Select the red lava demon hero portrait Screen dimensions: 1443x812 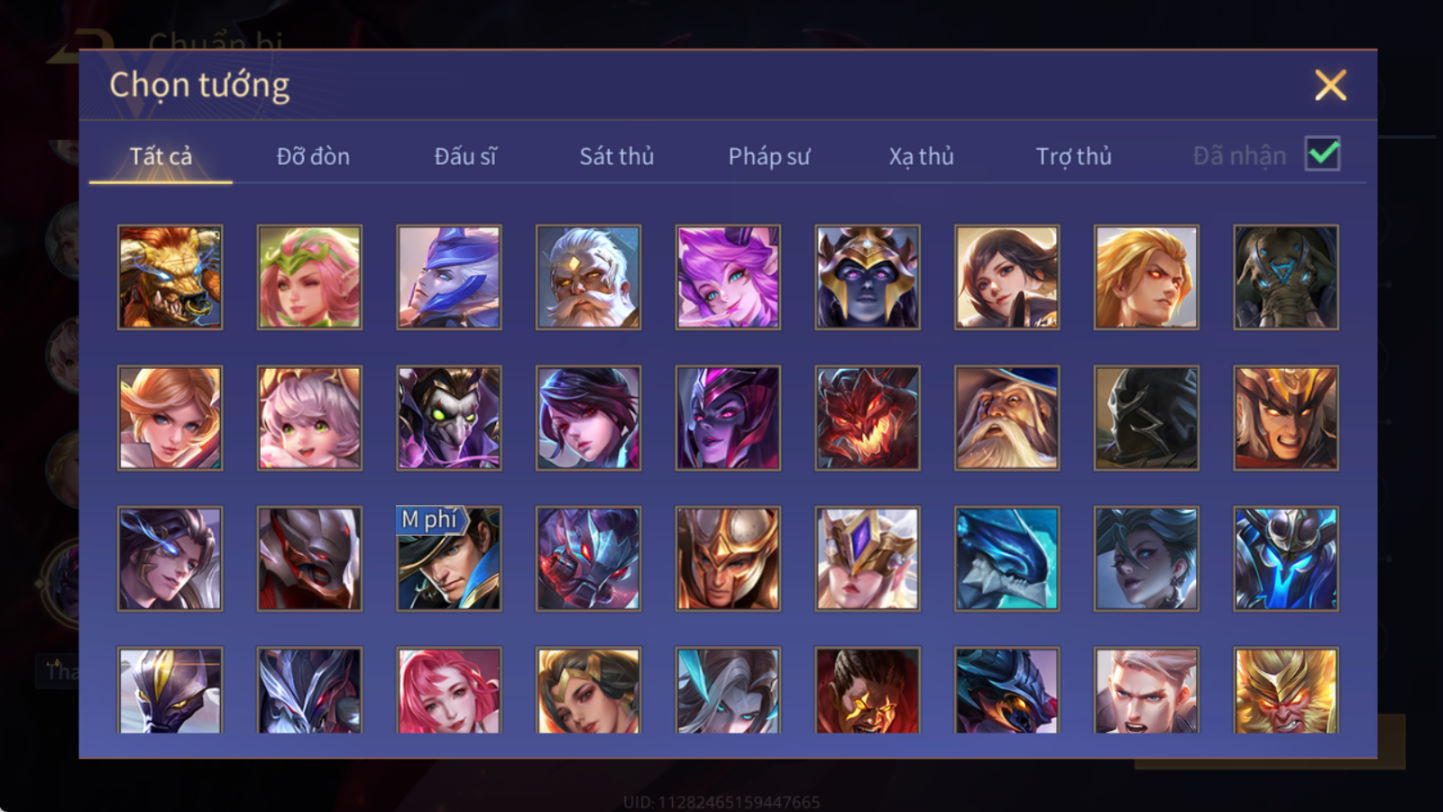(x=867, y=418)
